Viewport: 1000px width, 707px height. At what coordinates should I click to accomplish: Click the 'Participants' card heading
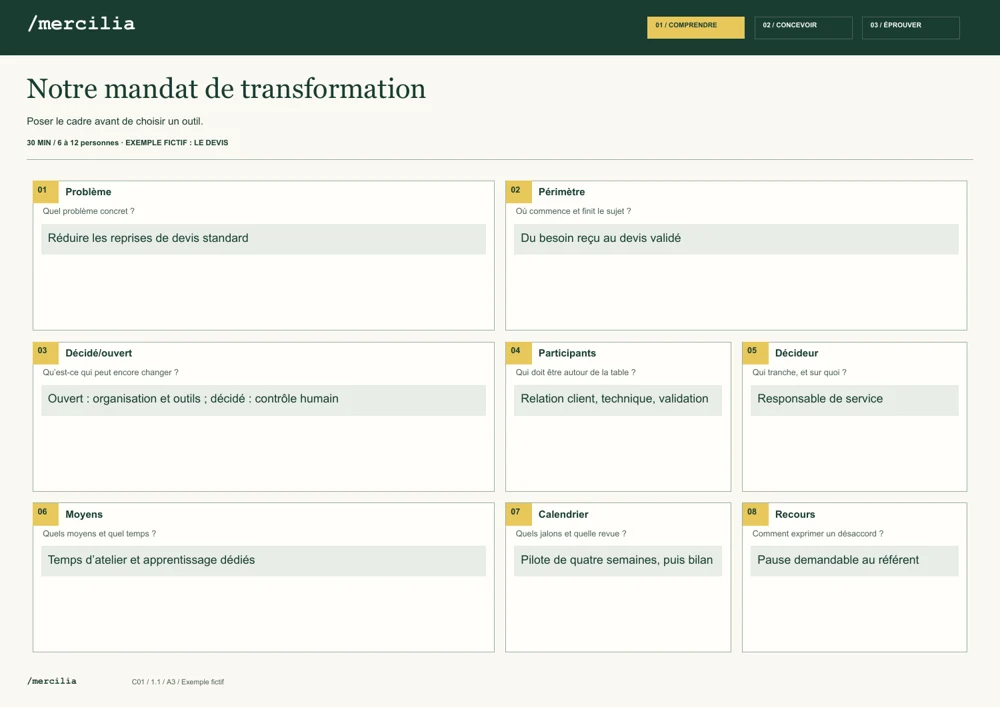point(567,353)
